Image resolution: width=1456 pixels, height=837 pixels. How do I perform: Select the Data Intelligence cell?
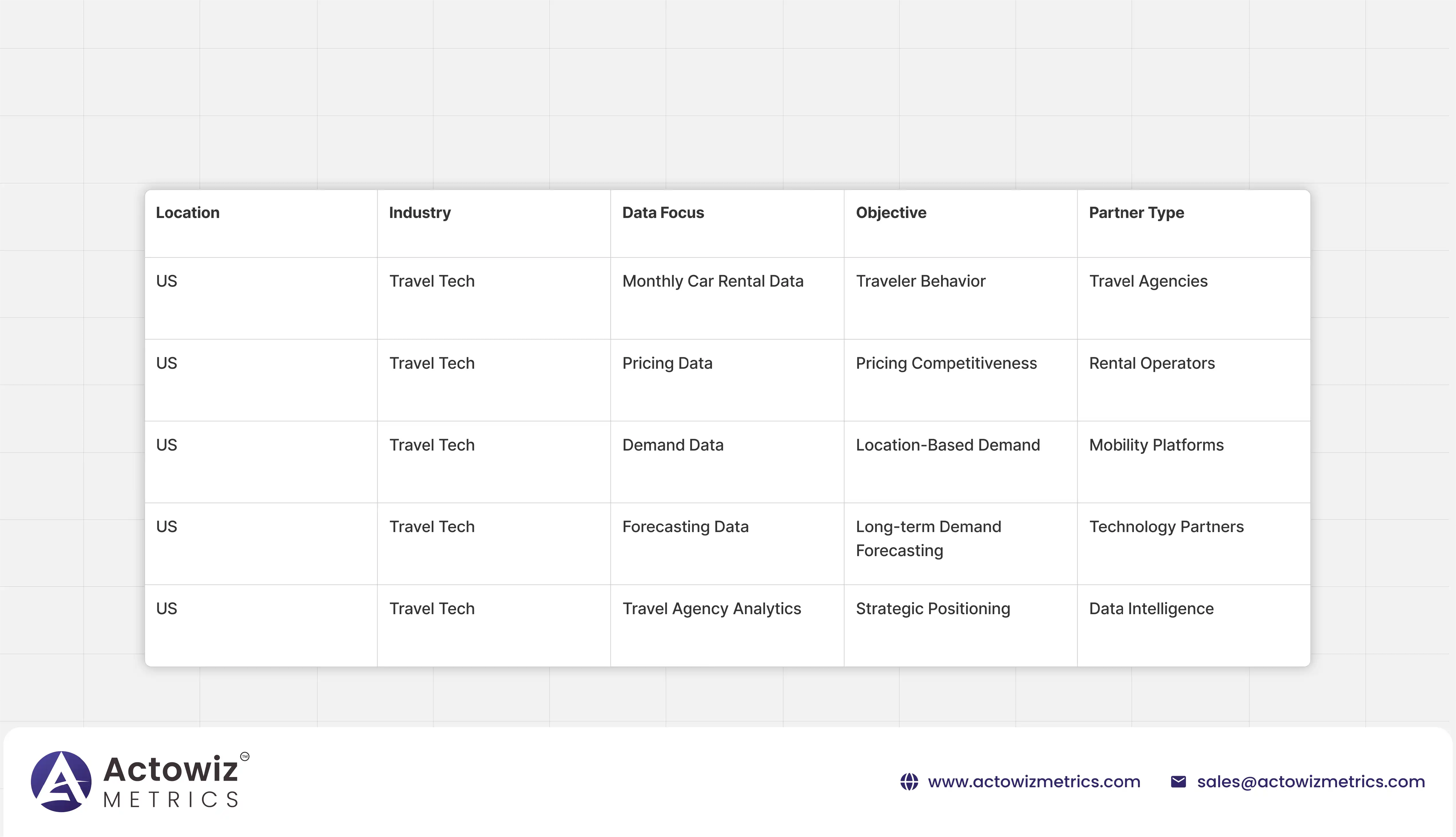(1151, 609)
